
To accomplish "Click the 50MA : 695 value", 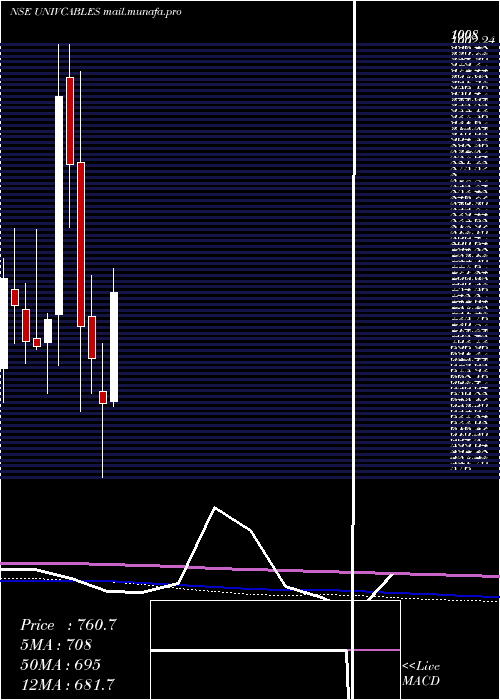I will tap(60, 665).
